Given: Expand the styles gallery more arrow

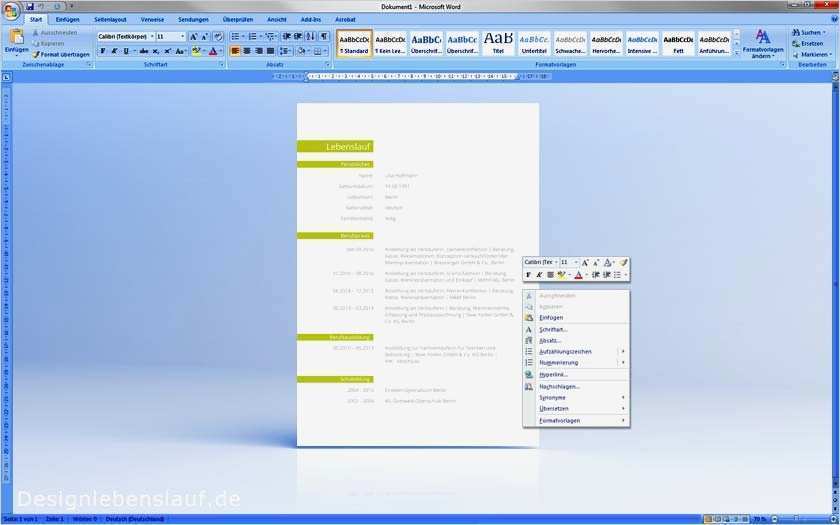Looking at the screenshot, I should (x=737, y=52).
